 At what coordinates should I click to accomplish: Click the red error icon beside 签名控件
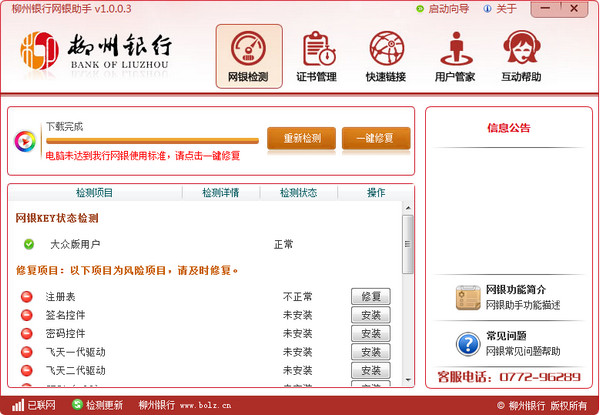click(x=26, y=315)
